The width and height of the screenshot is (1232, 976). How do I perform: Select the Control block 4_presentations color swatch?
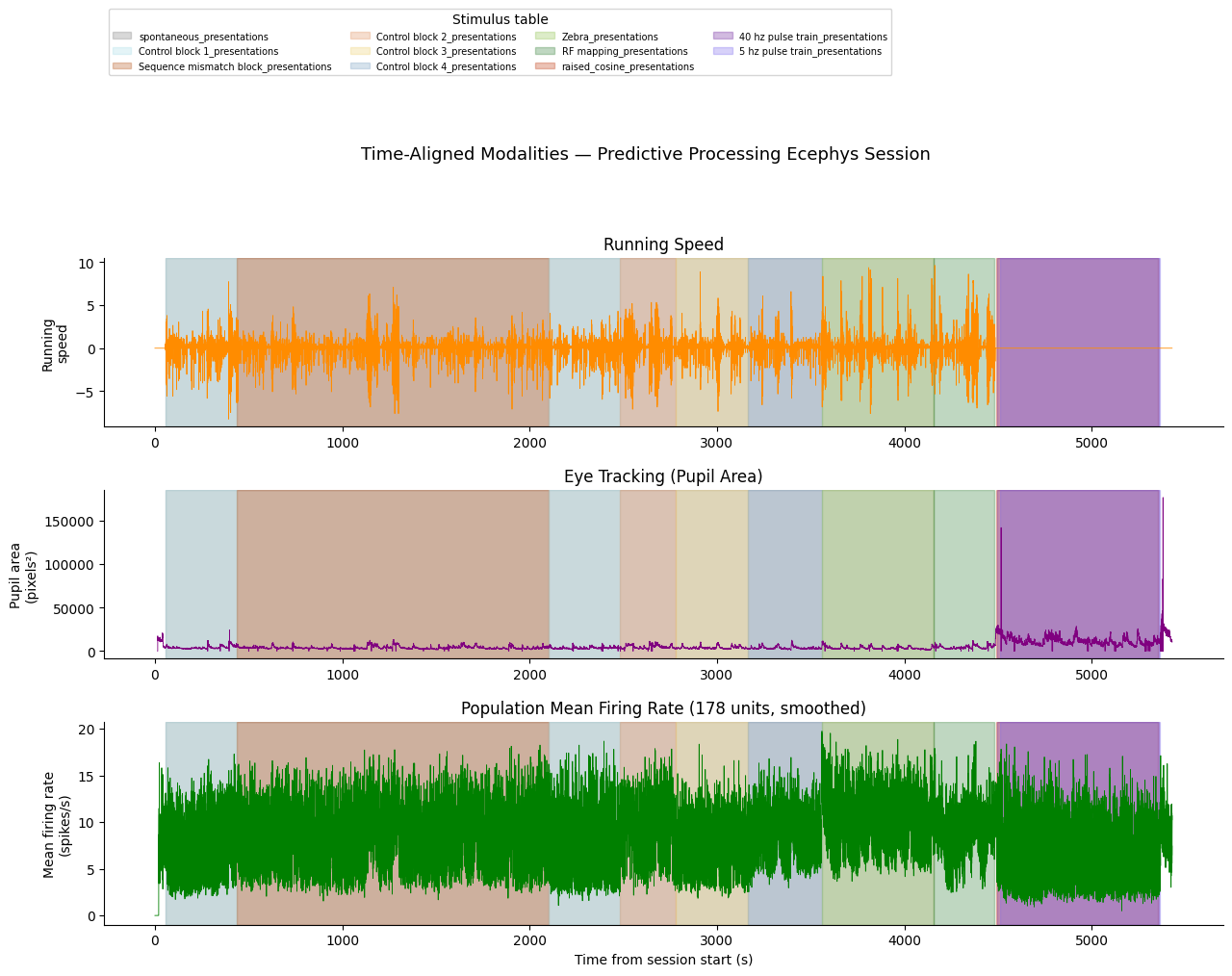point(360,66)
